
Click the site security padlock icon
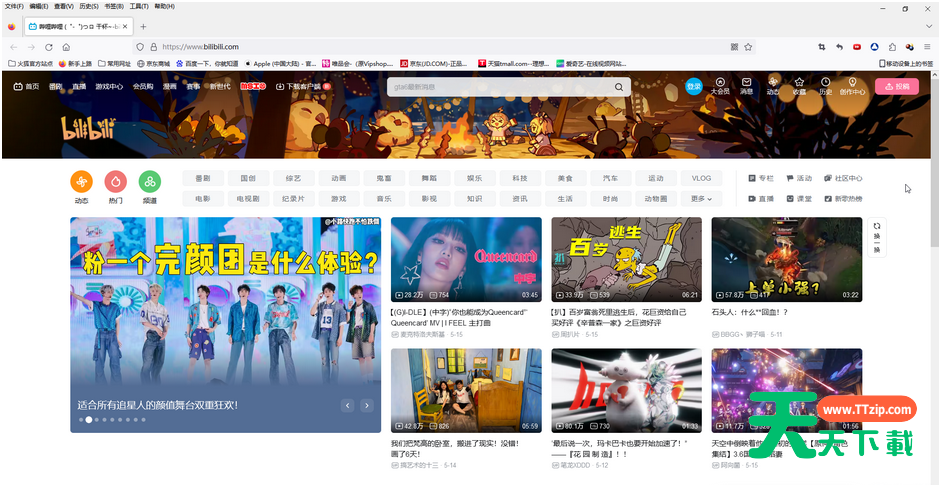click(154, 47)
